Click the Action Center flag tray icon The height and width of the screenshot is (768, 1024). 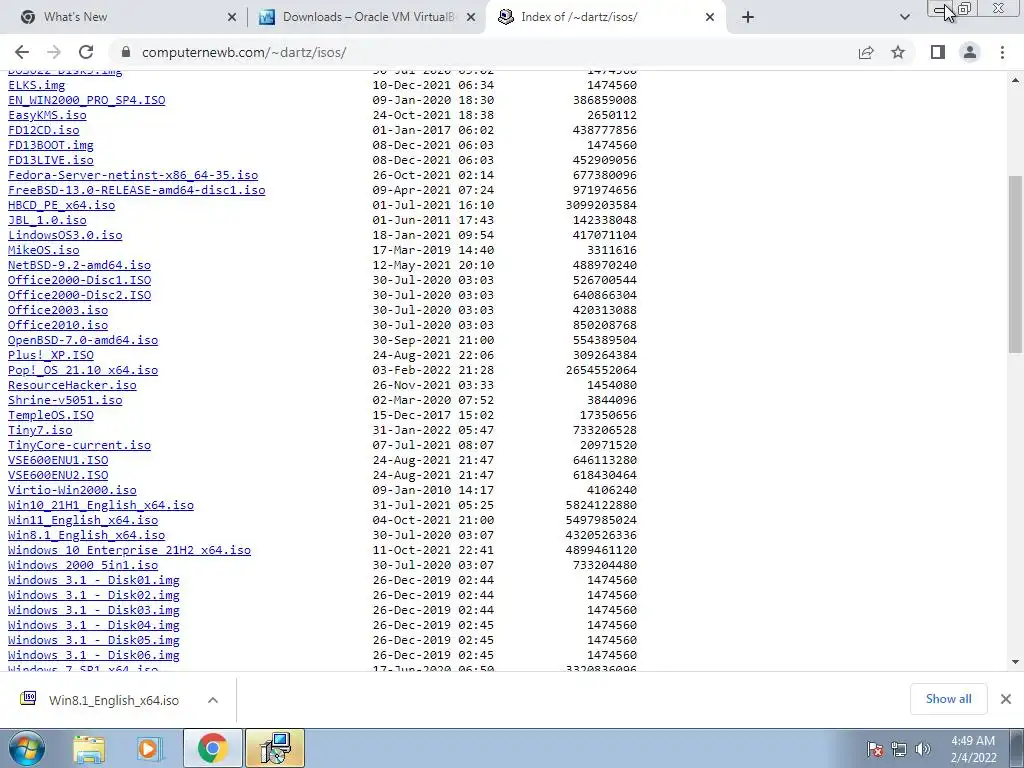[875, 749]
